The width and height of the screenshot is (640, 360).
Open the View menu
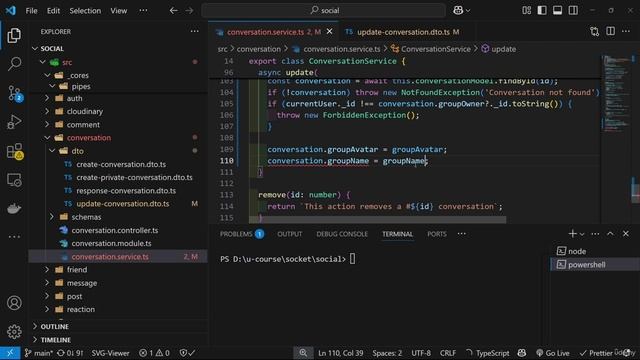[x=118, y=11]
